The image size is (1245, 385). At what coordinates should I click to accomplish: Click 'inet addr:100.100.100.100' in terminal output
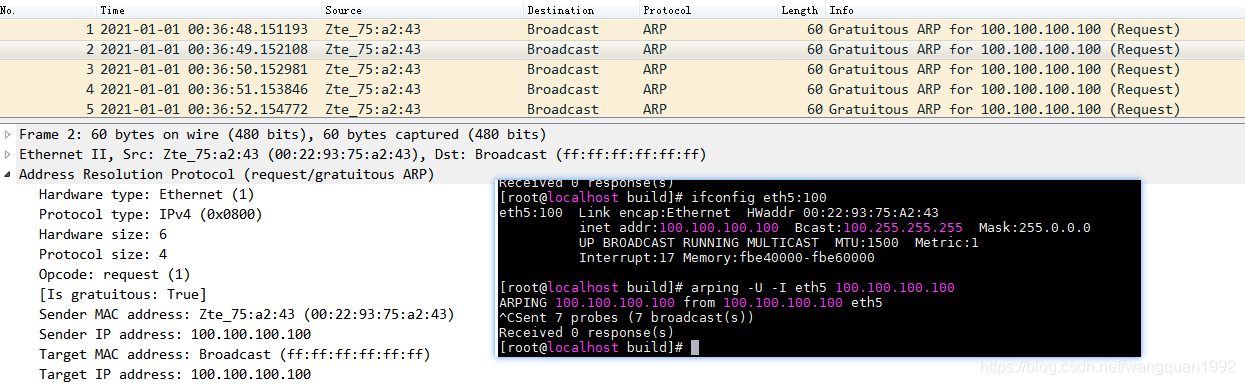tap(679, 228)
